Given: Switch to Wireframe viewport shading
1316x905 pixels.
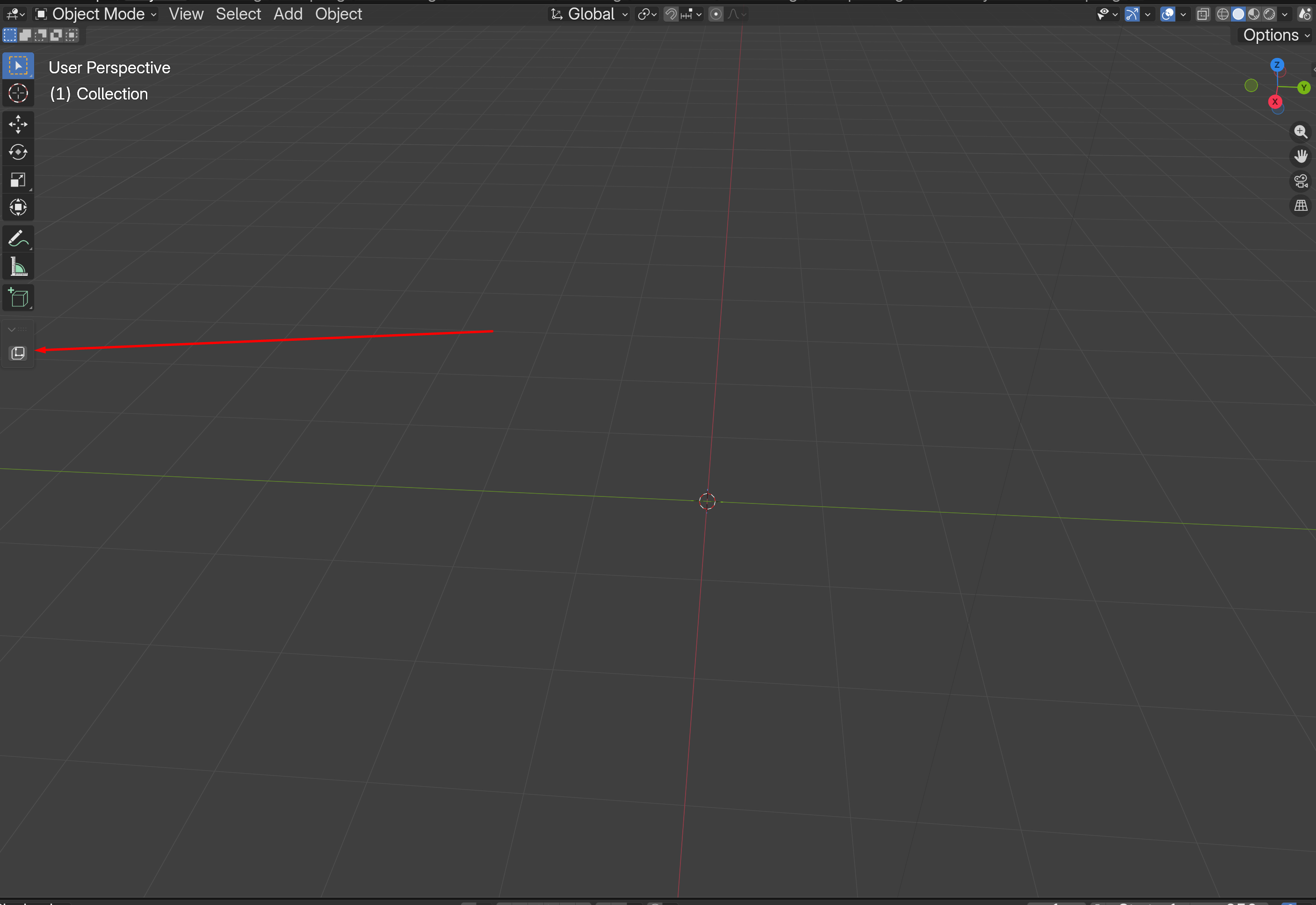Looking at the screenshot, I should 1223,14.
